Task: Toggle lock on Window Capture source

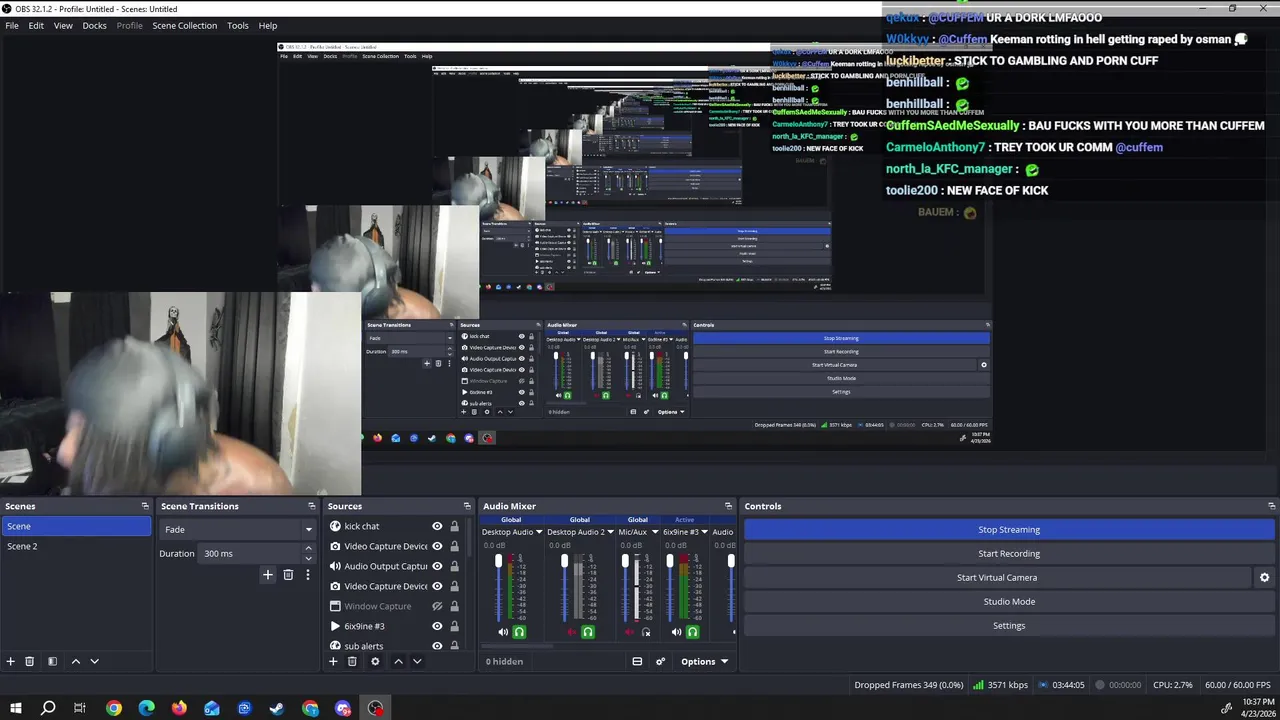Action: click(x=454, y=606)
